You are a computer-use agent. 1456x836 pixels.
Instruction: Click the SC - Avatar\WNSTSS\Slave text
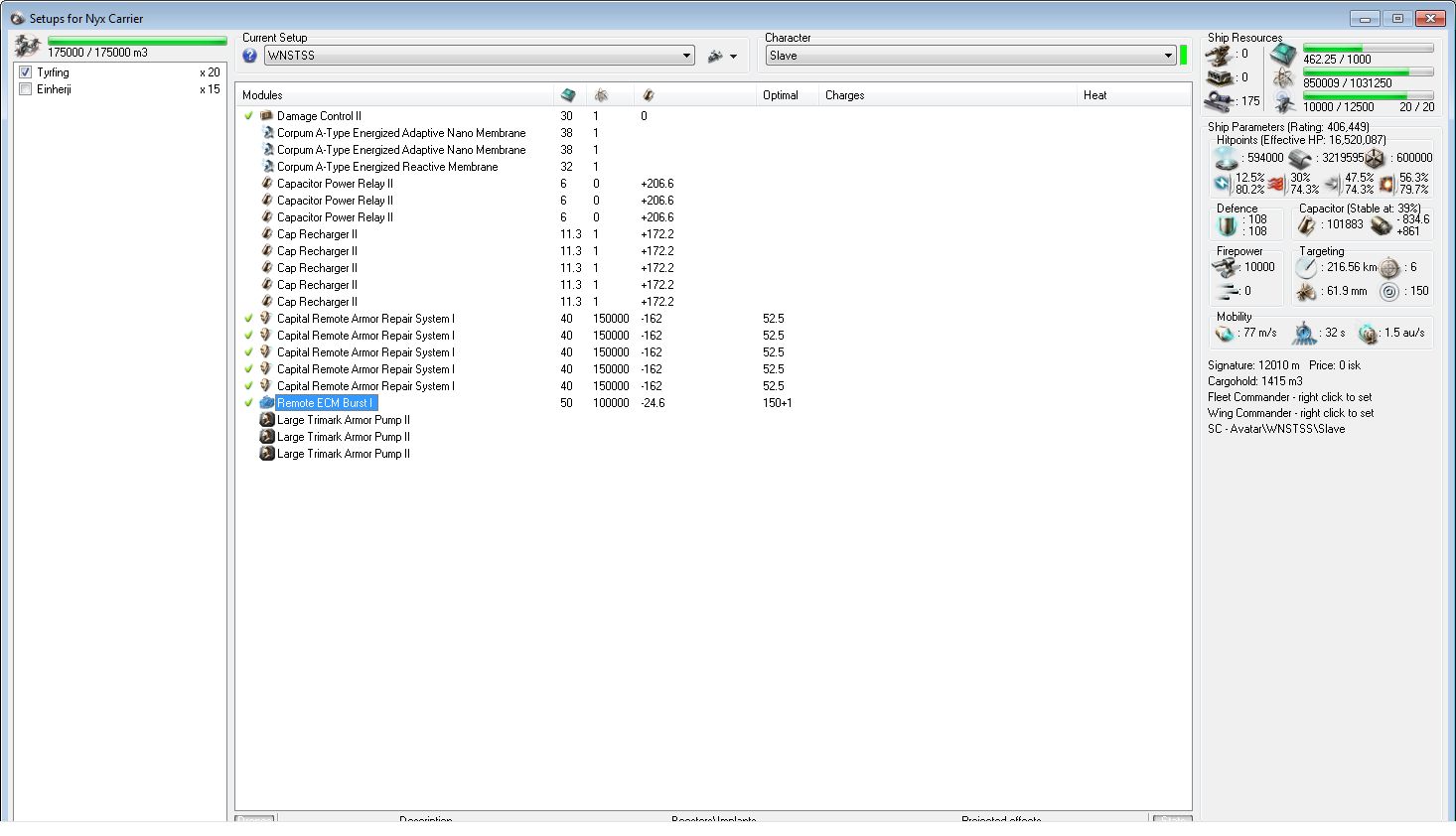click(1276, 429)
